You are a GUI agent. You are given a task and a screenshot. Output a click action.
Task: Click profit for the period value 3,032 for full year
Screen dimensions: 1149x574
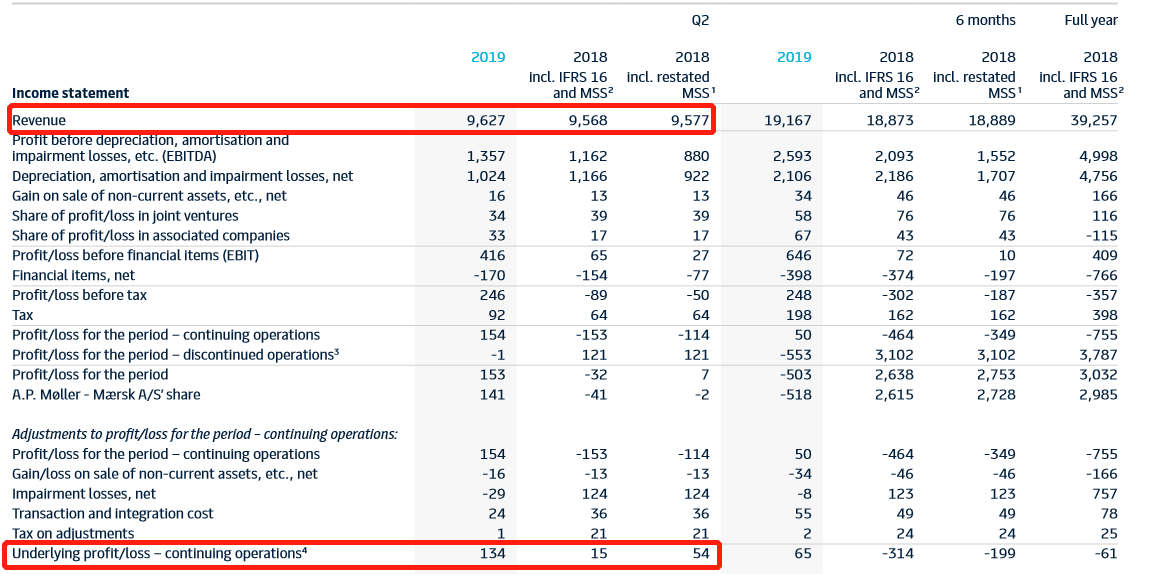coord(1098,375)
